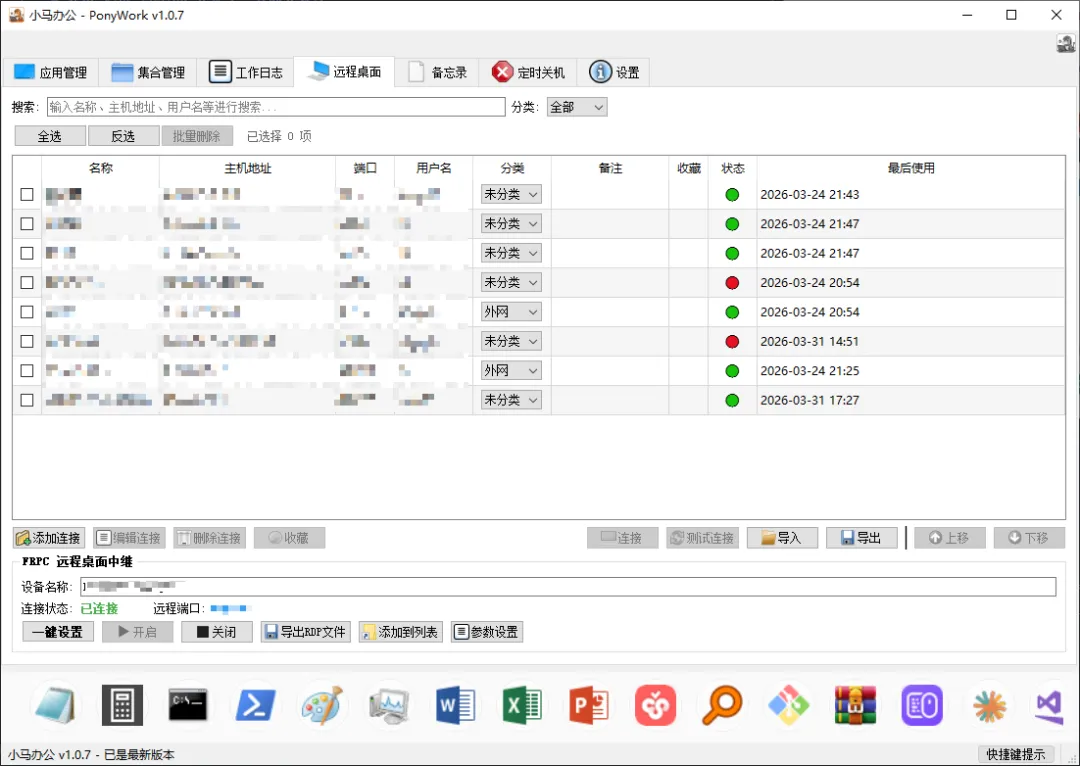The height and width of the screenshot is (766, 1080).
Task: Launch the Notepad icon in the bottom dock
Action: 55,705
